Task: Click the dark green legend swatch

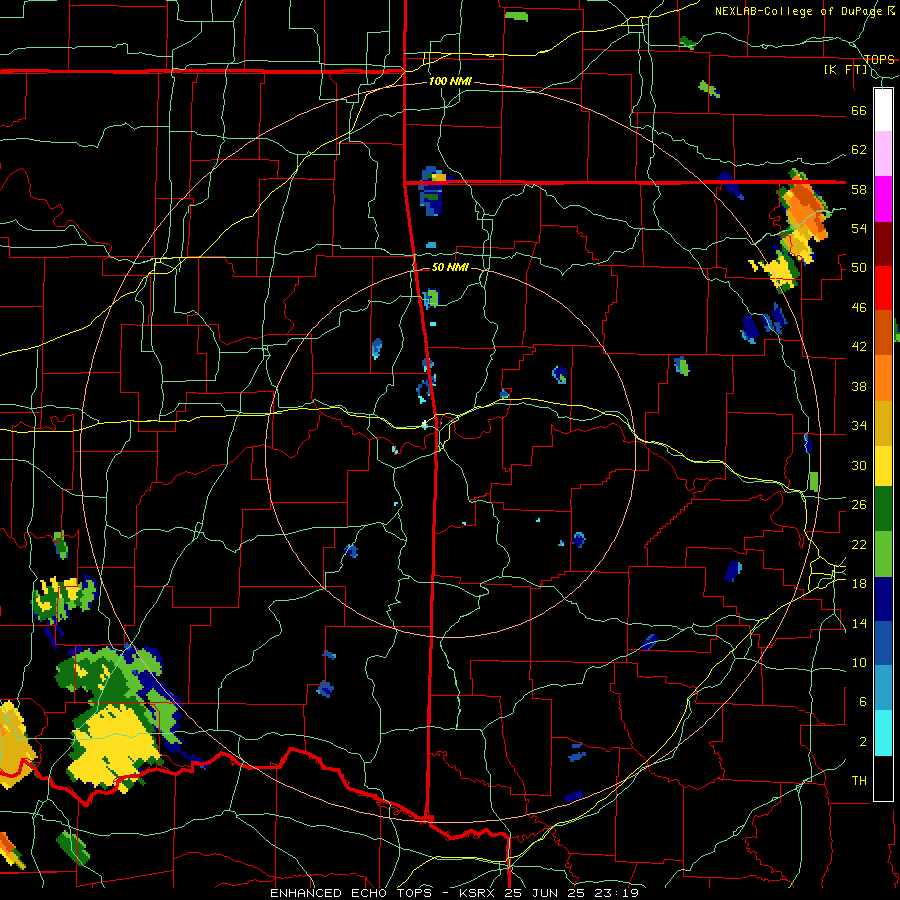Action: pos(883,509)
